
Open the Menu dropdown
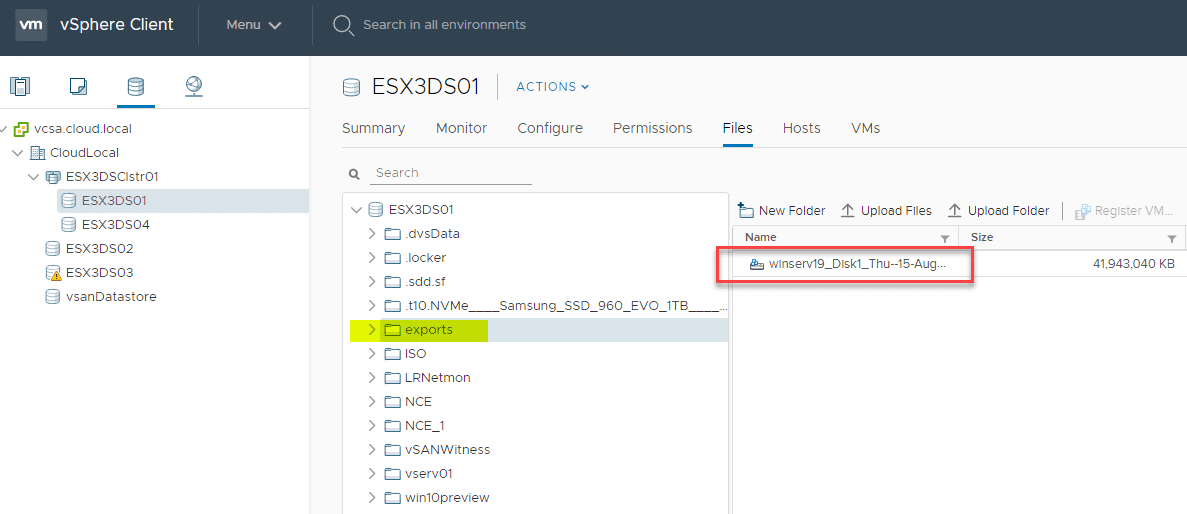[x=254, y=25]
